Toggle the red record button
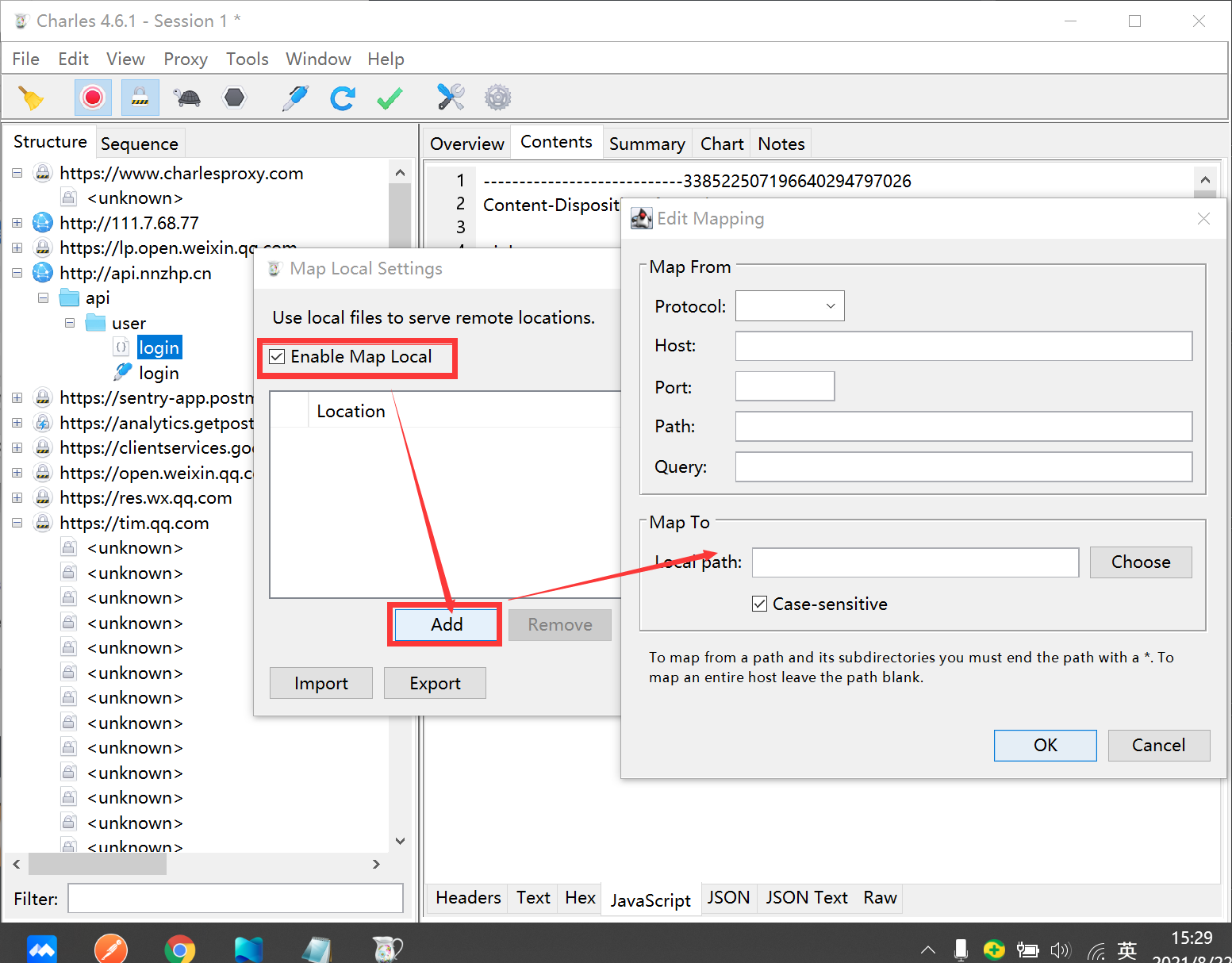Viewport: 1232px width, 963px height. point(93,98)
